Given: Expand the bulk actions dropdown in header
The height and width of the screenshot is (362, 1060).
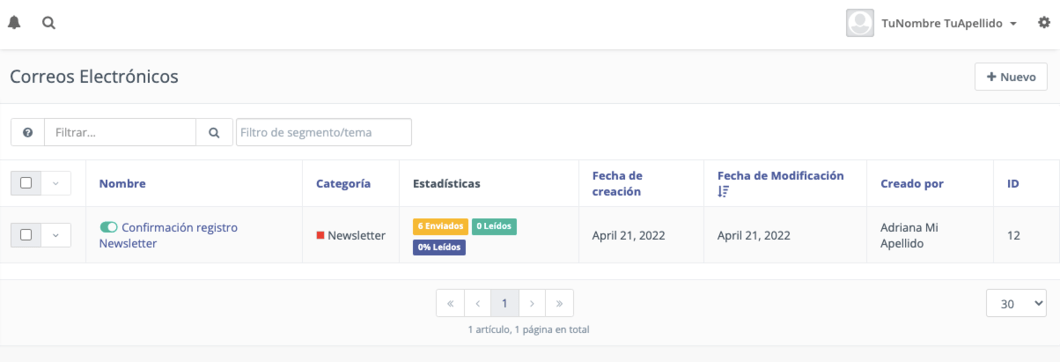Looking at the screenshot, I should [56, 183].
